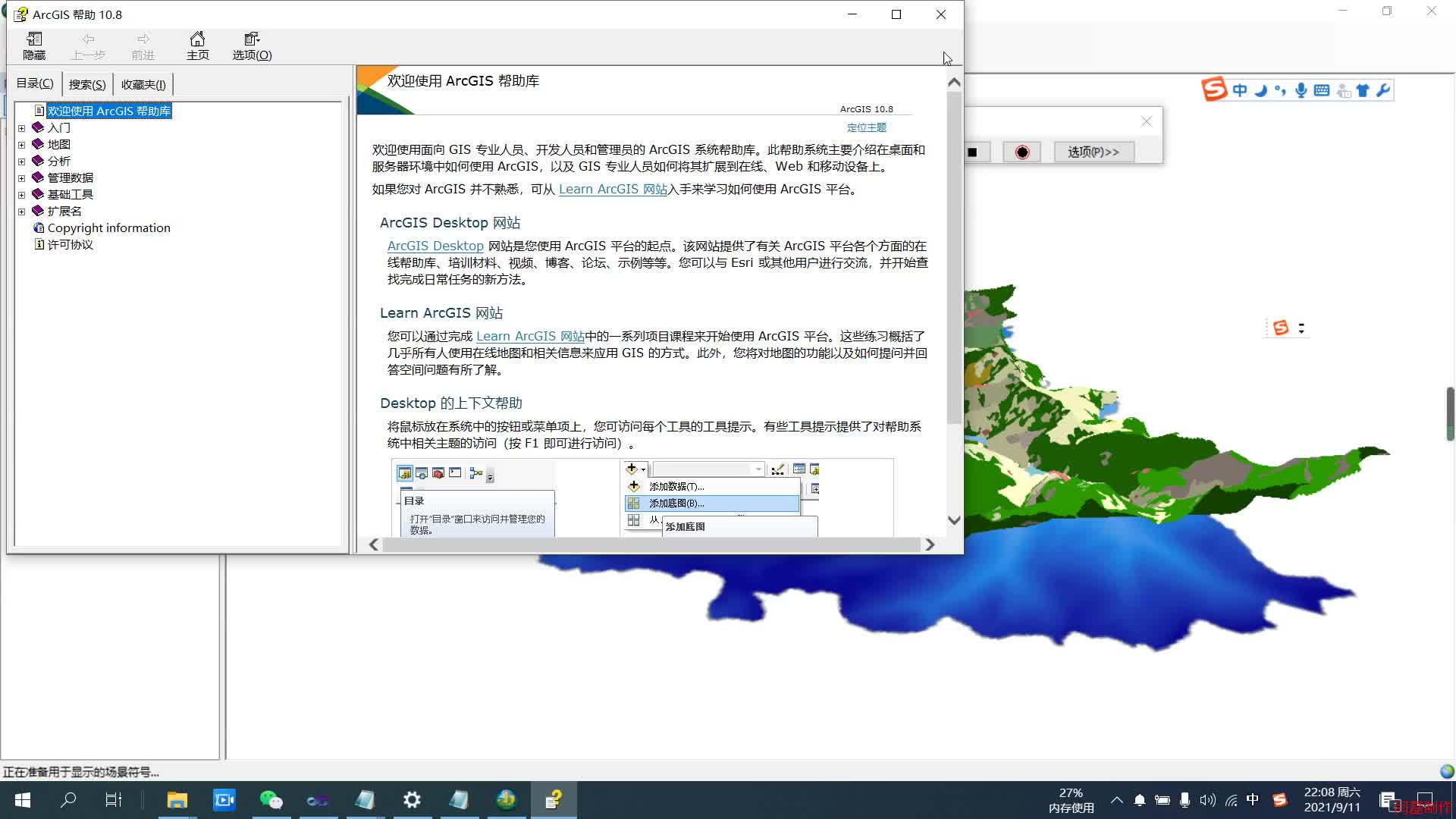Click the 主页 home icon in help toolbar
This screenshot has height=819, width=1456.
197,44
